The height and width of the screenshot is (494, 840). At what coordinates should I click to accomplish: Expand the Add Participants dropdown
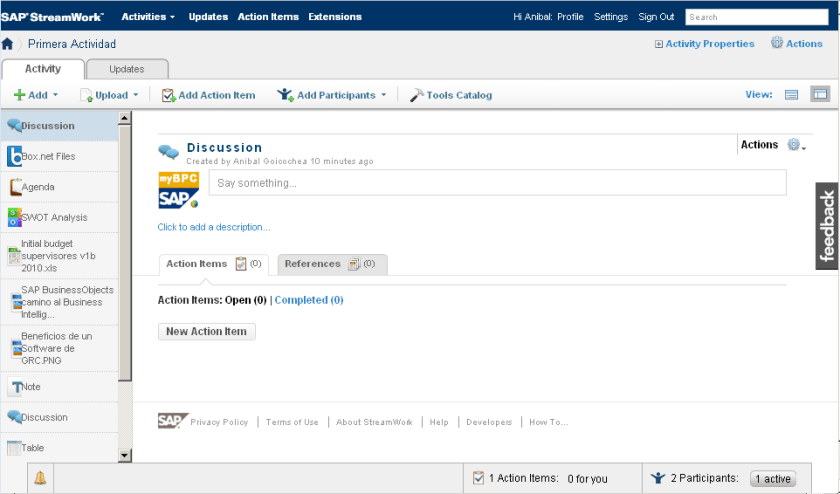tap(333, 95)
